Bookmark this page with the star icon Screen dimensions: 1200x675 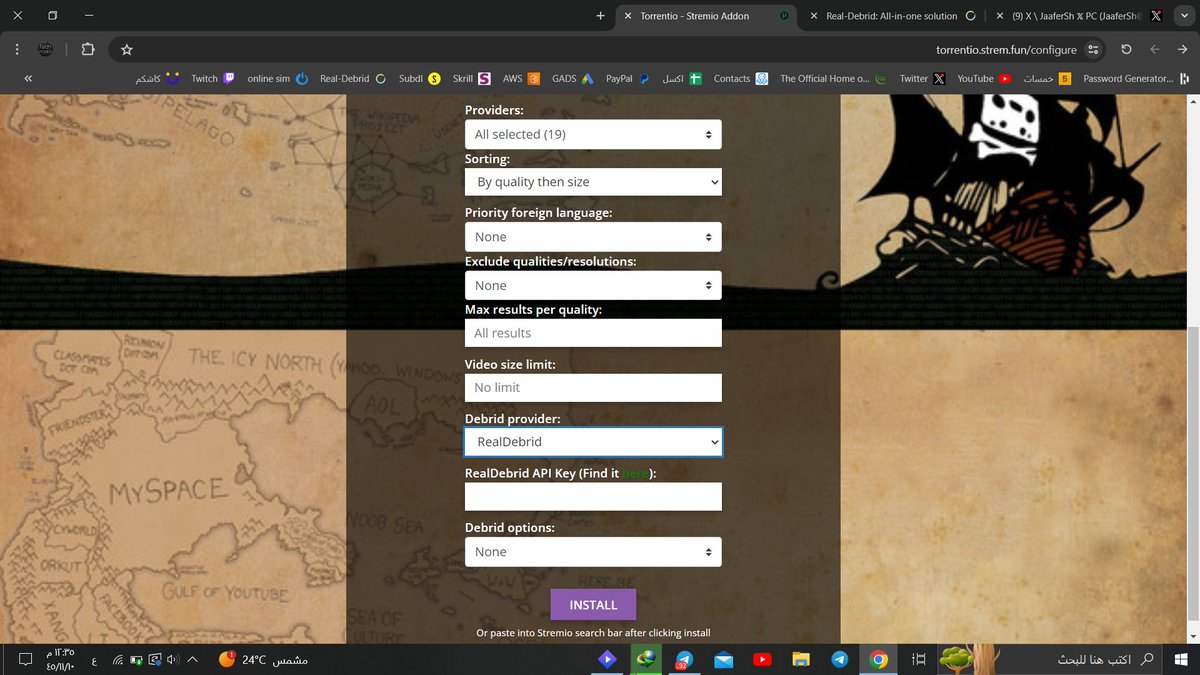click(x=127, y=49)
